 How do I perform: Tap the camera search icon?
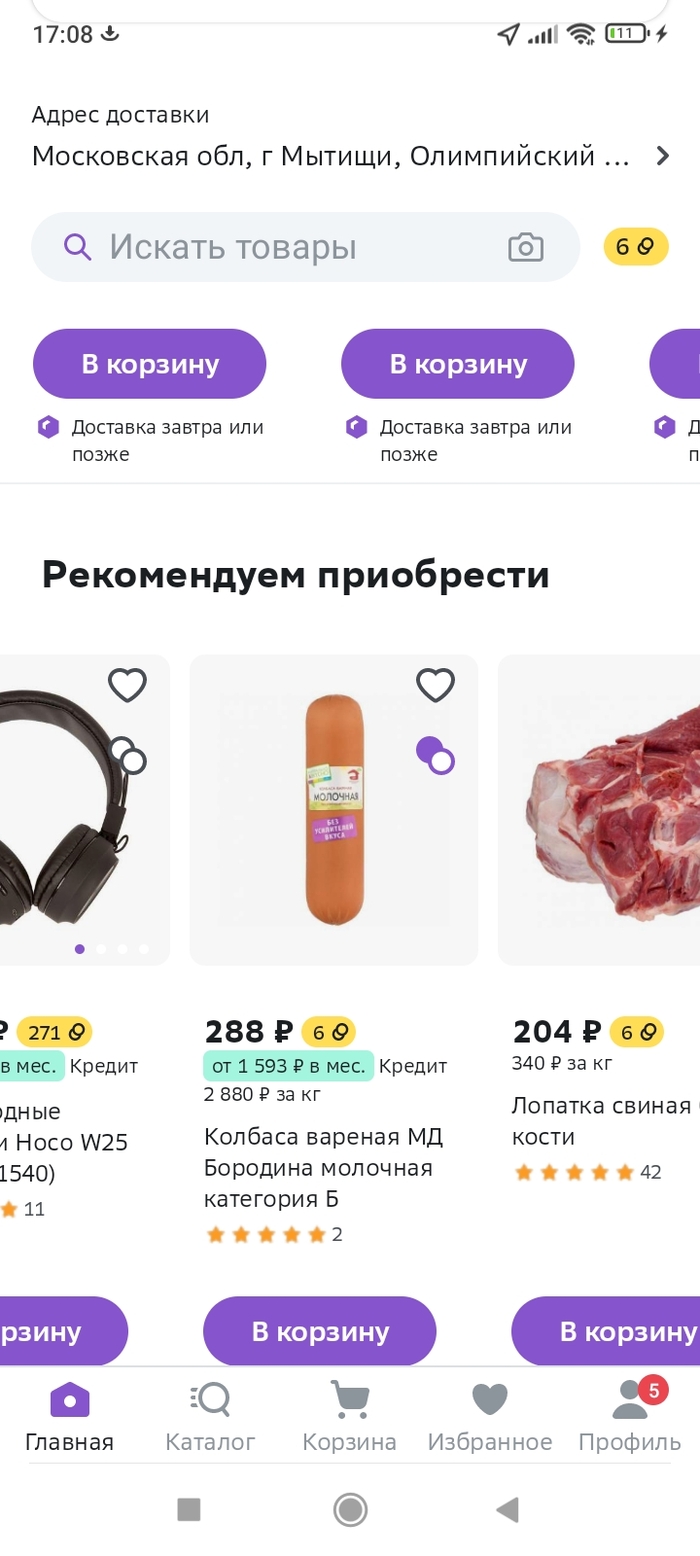526,247
